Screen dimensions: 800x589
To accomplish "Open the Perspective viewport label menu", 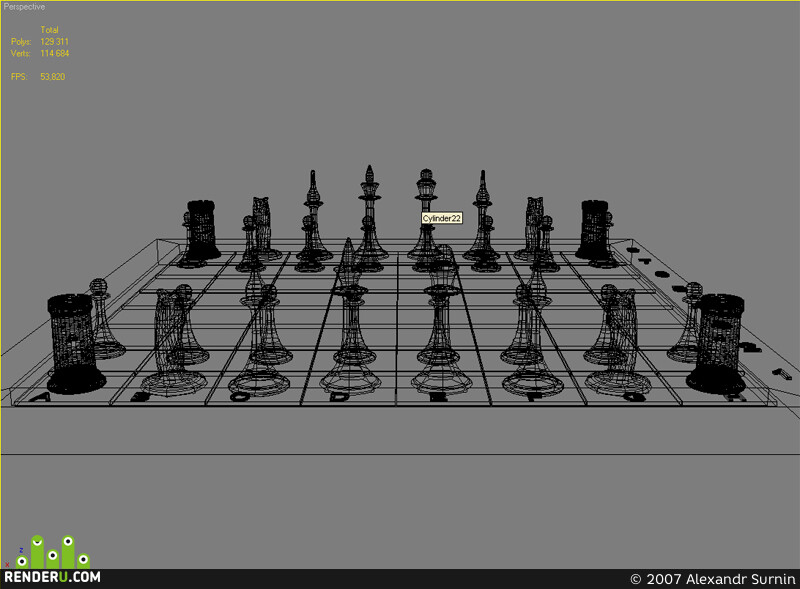I will [24, 7].
